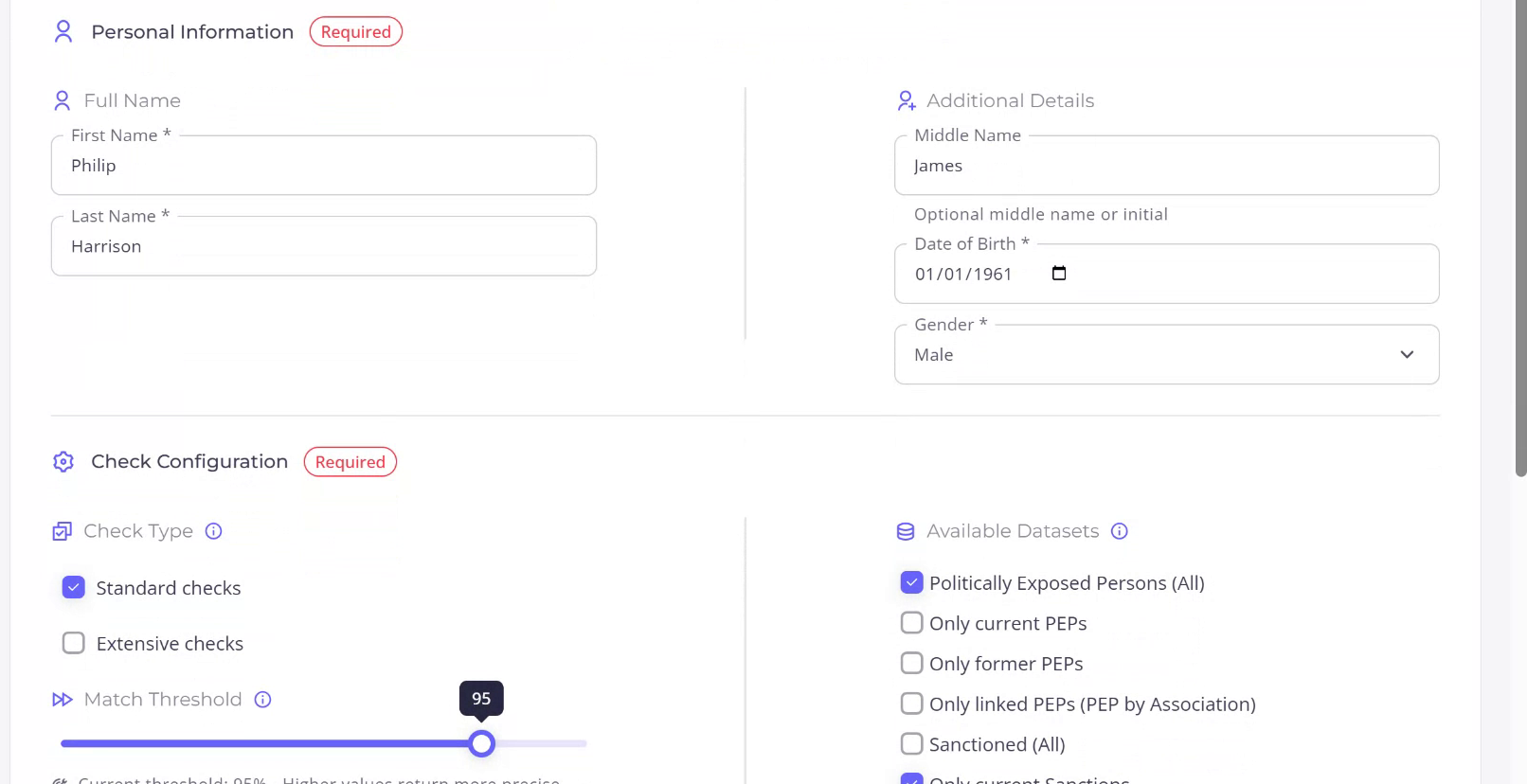Click the Check Configuration gear icon
The image size is (1527, 784).
point(63,462)
